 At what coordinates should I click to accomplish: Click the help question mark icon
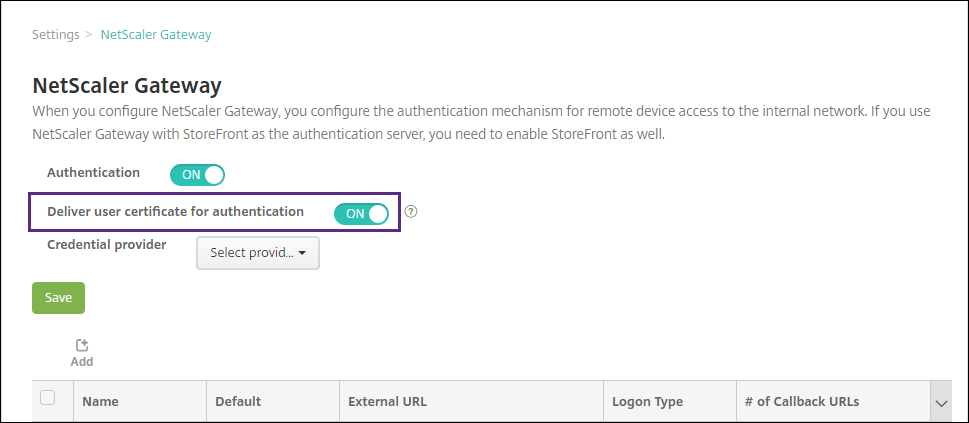(411, 212)
